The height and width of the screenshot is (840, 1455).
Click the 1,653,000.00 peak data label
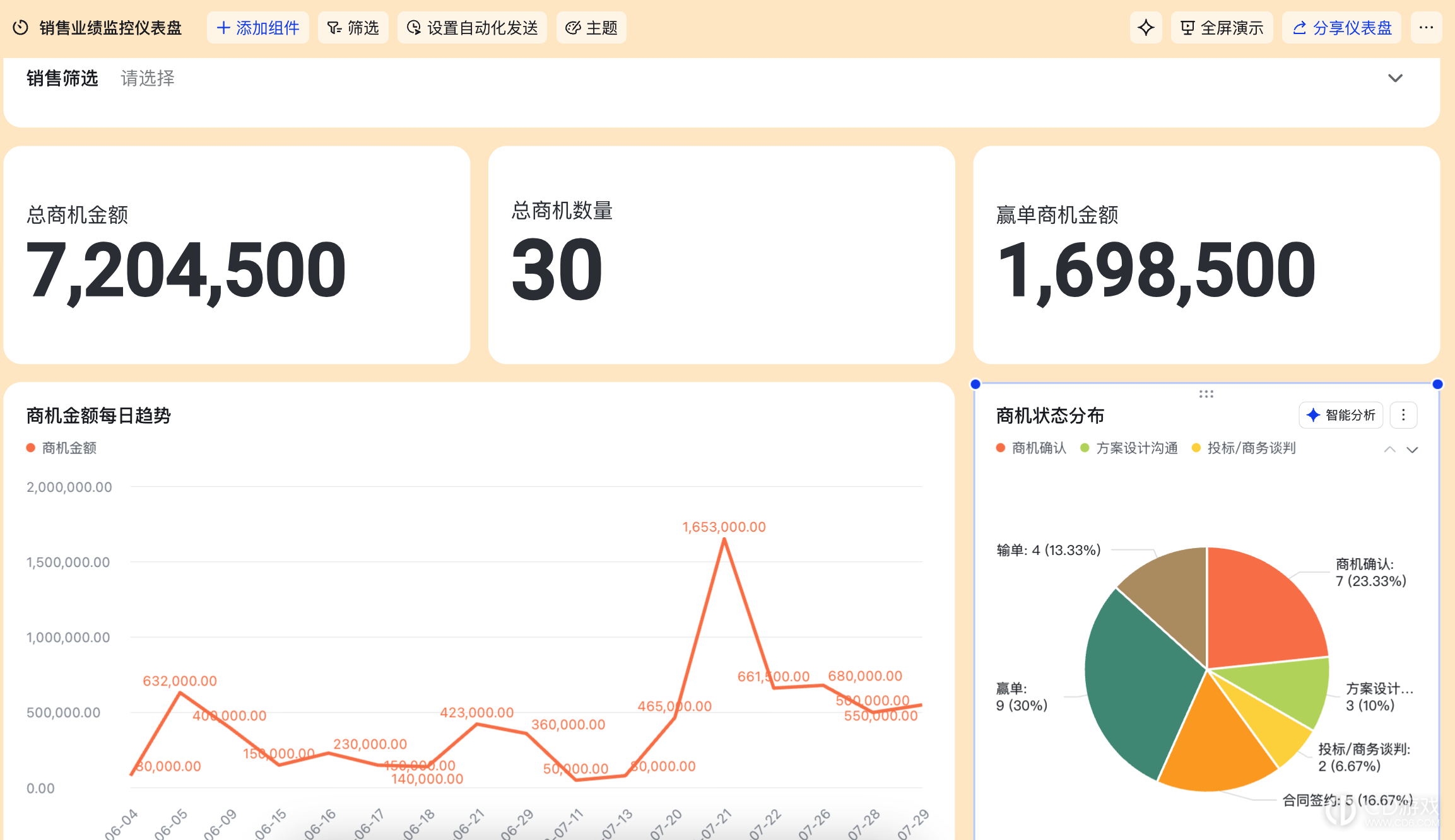point(724,527)
